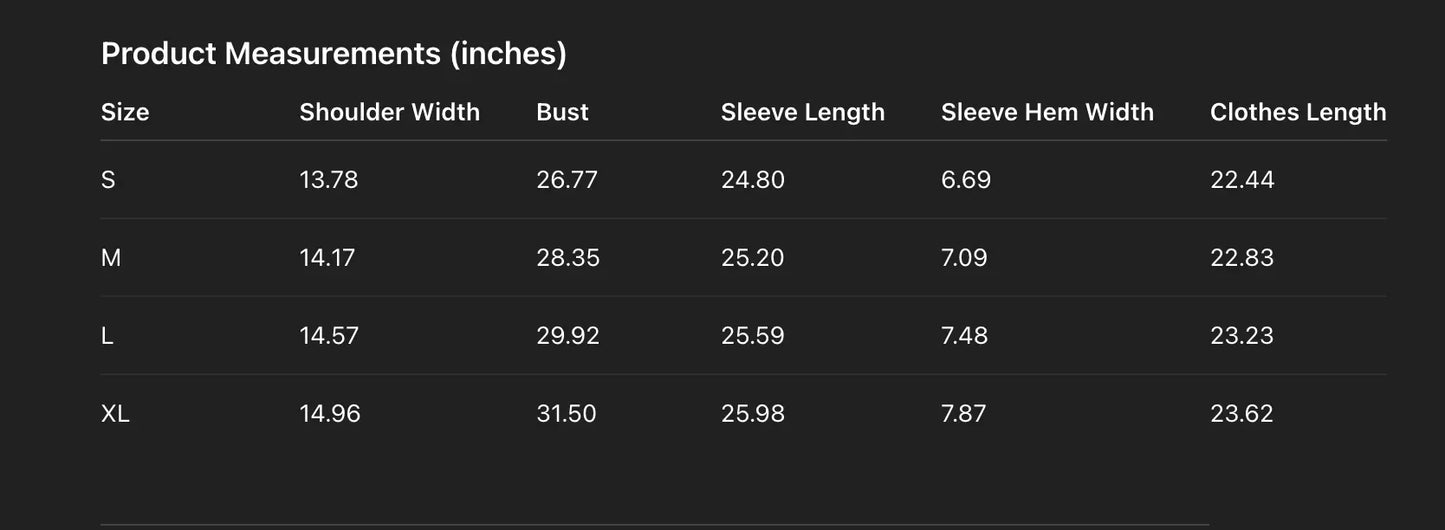Click the size L row label
The width and height of the screenshot is (1445, 530).
(x=107, y=336)
